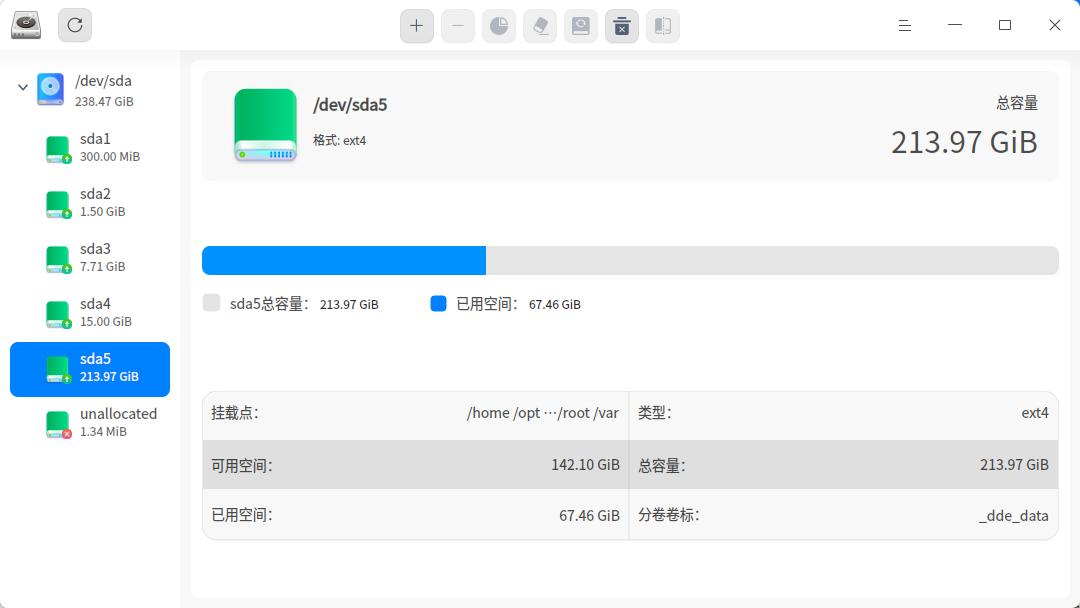Click the mount point value '/home /opt …/root /var'
Viewport: 1080px width, 608px height.
click(543, 412)
